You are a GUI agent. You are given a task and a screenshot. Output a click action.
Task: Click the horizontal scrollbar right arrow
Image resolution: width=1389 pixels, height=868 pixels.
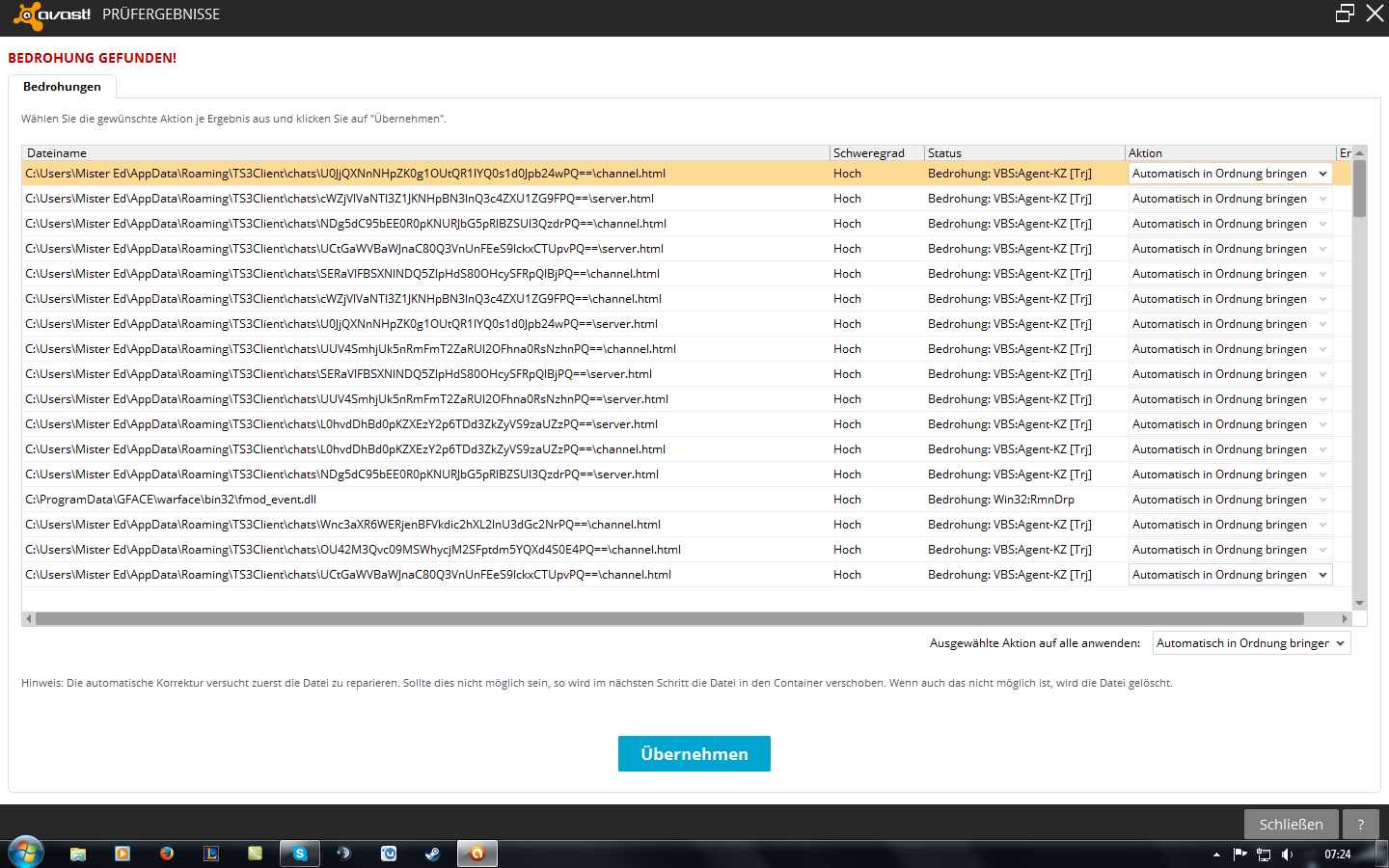coord(1345,618)
